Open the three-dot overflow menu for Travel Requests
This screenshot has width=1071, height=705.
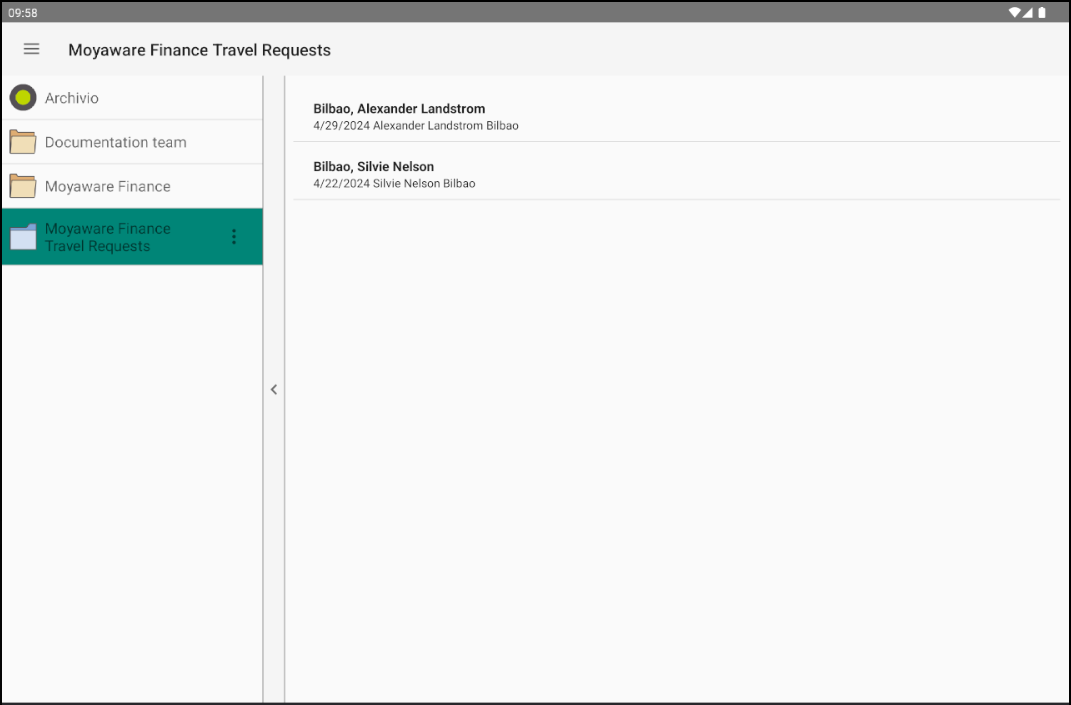tap(234, 236)
